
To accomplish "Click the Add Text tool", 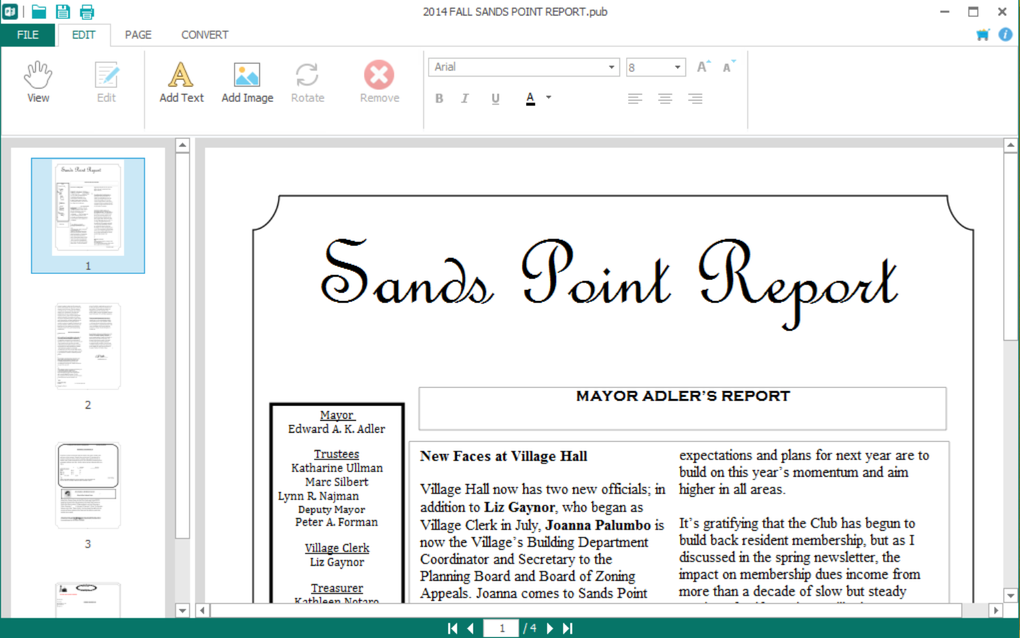I will pyautogui.click(x=181, y=82).
